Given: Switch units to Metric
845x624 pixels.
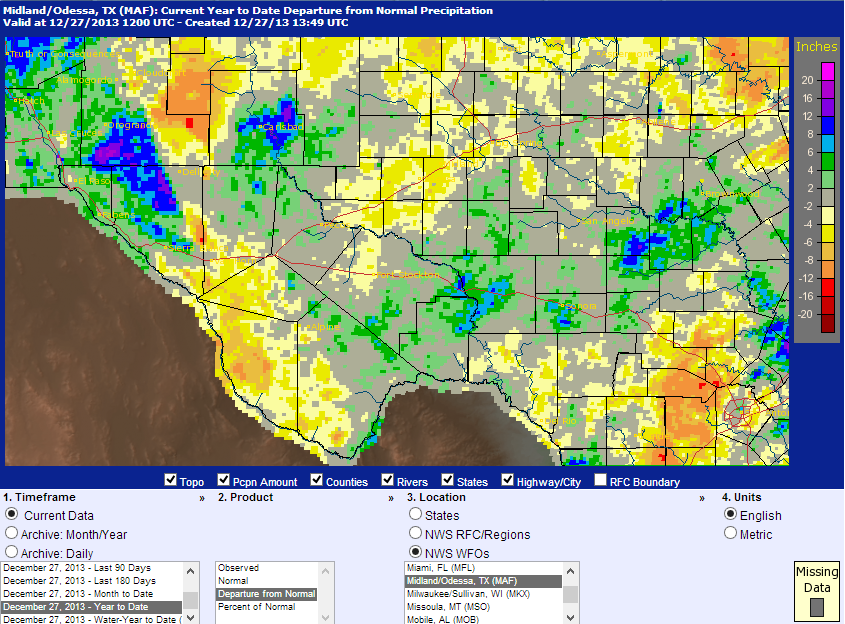Looking at the screenshot, I should click(731, 532).
